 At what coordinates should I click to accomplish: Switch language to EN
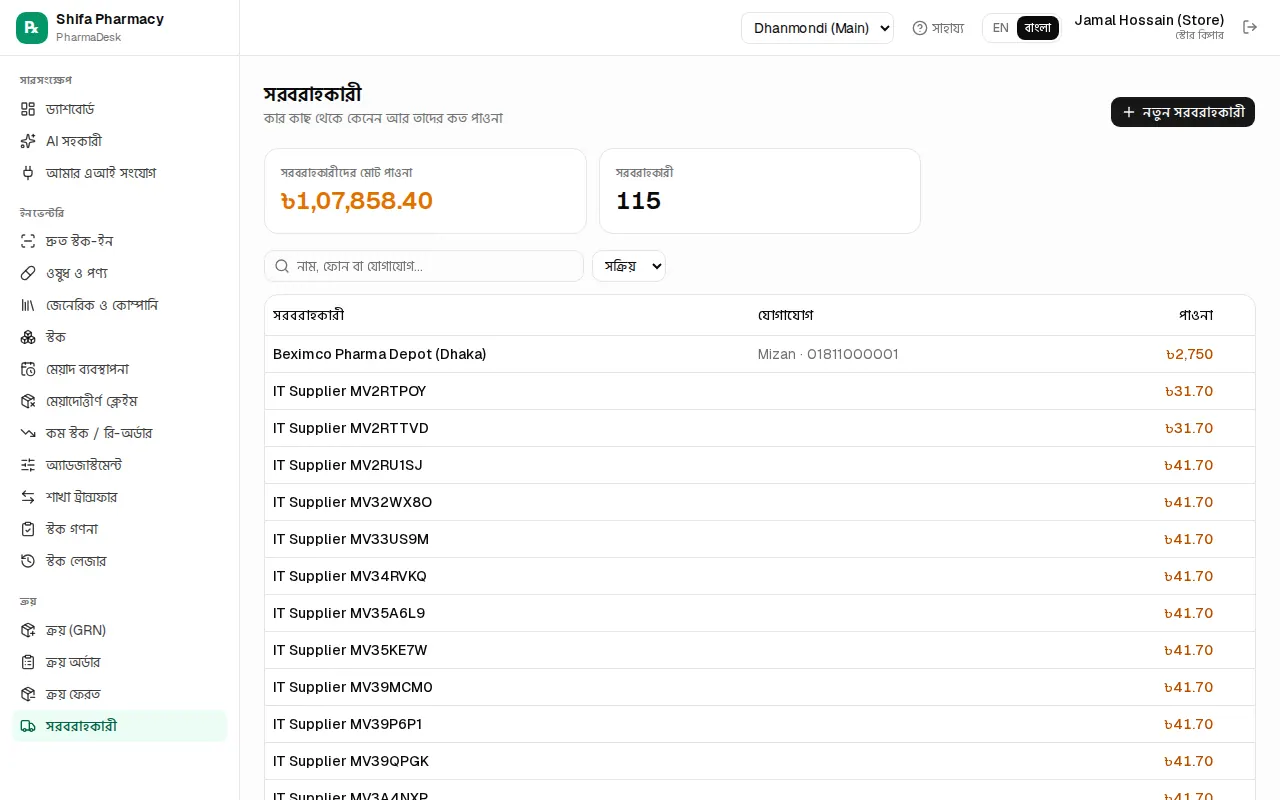(1000, 28)
